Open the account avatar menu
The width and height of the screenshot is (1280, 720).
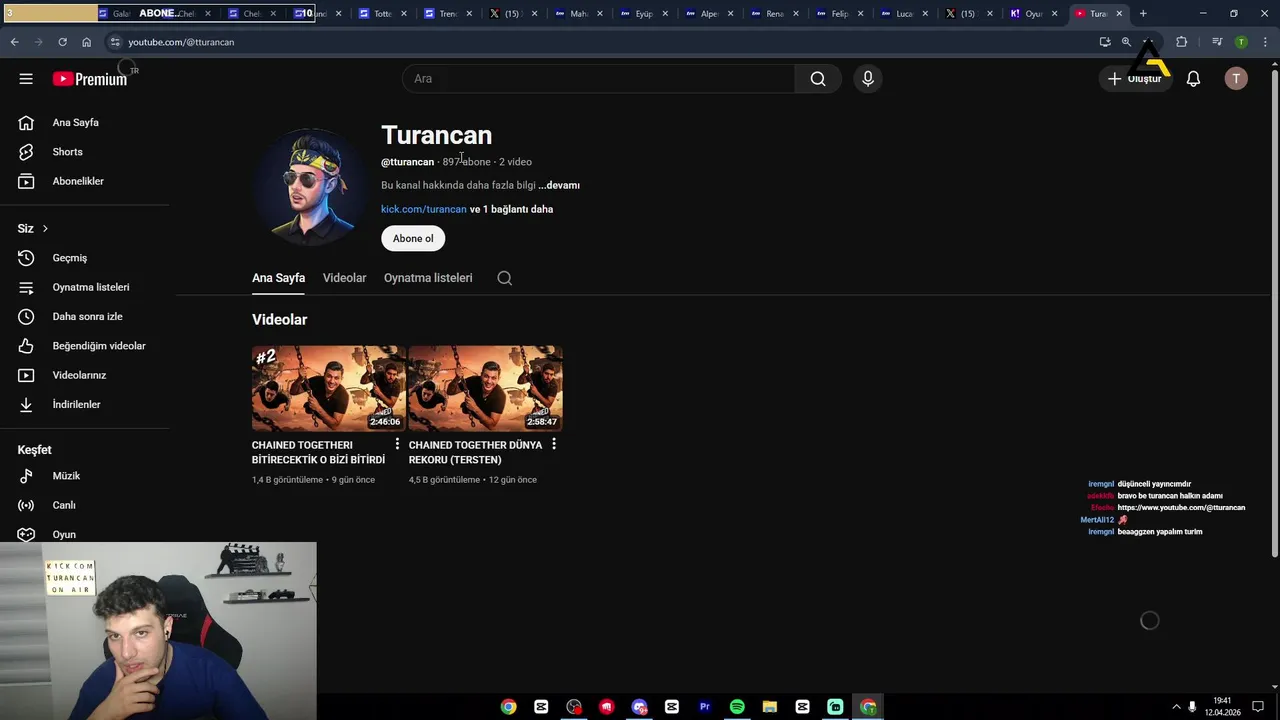click(x=1236, y=79)
